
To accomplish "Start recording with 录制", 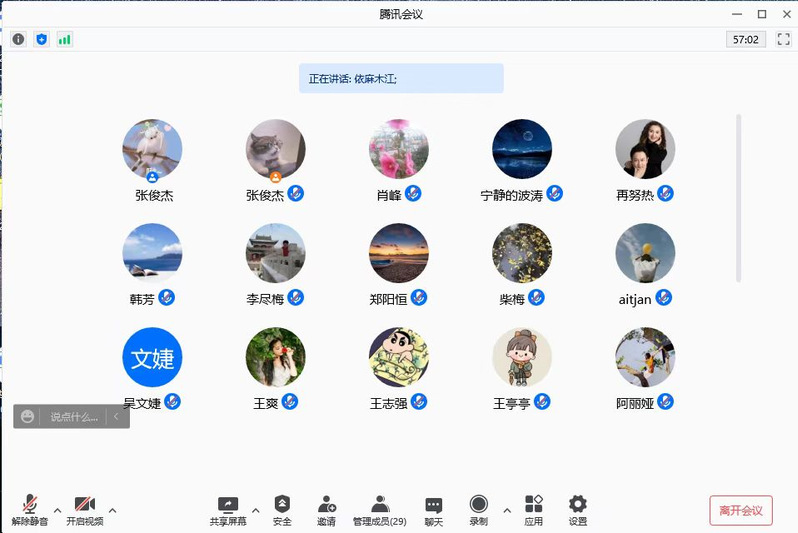I will [x=478, y=511].
